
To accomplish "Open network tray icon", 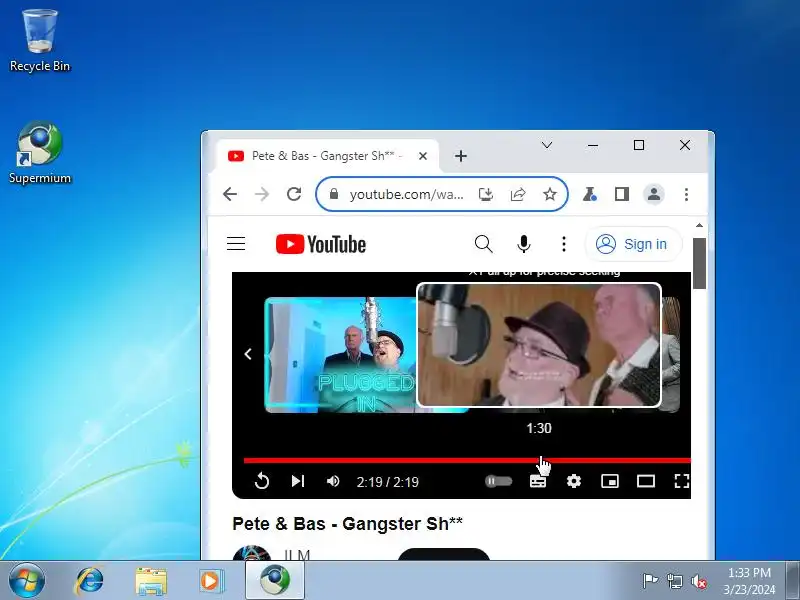I will (674, 581).
